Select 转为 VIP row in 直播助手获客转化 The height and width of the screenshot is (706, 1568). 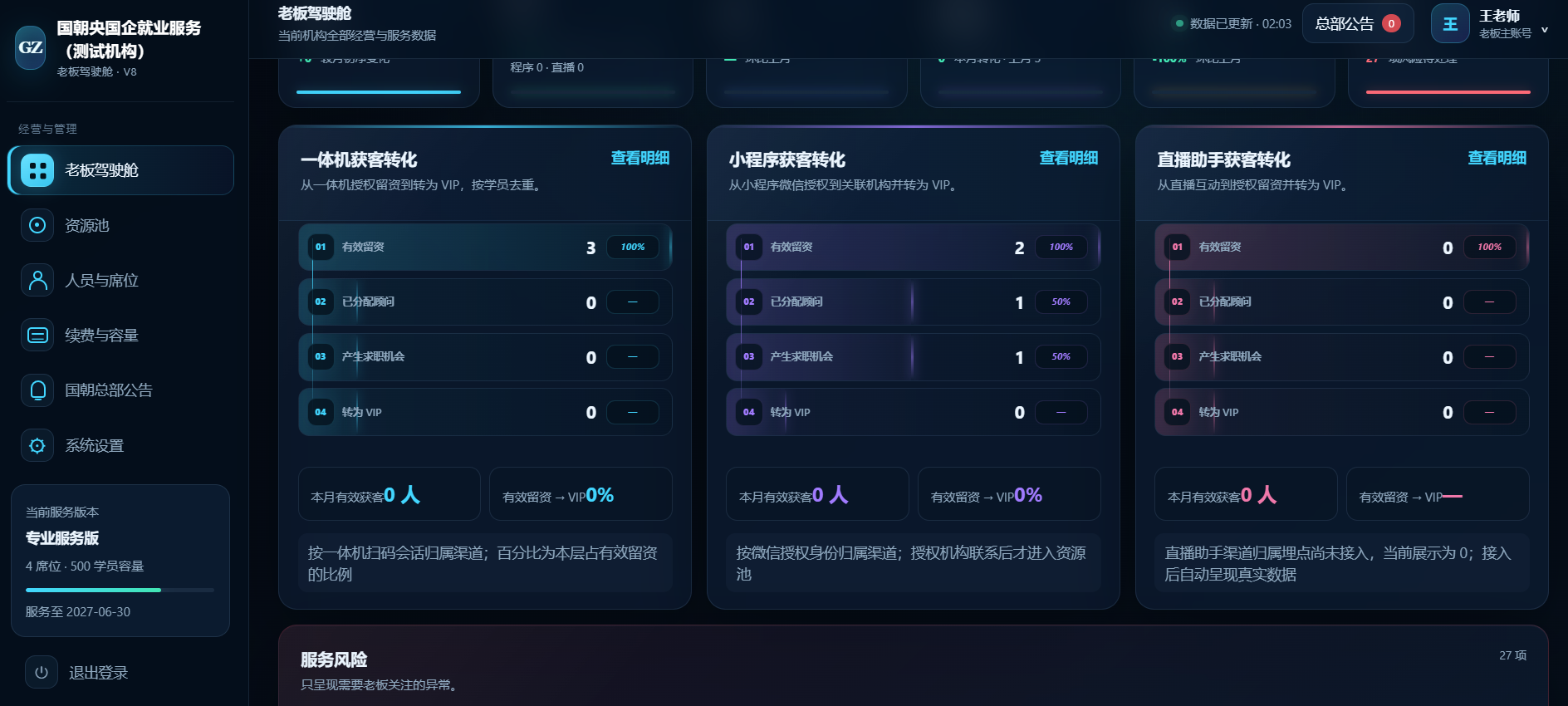coord(1342,412)
